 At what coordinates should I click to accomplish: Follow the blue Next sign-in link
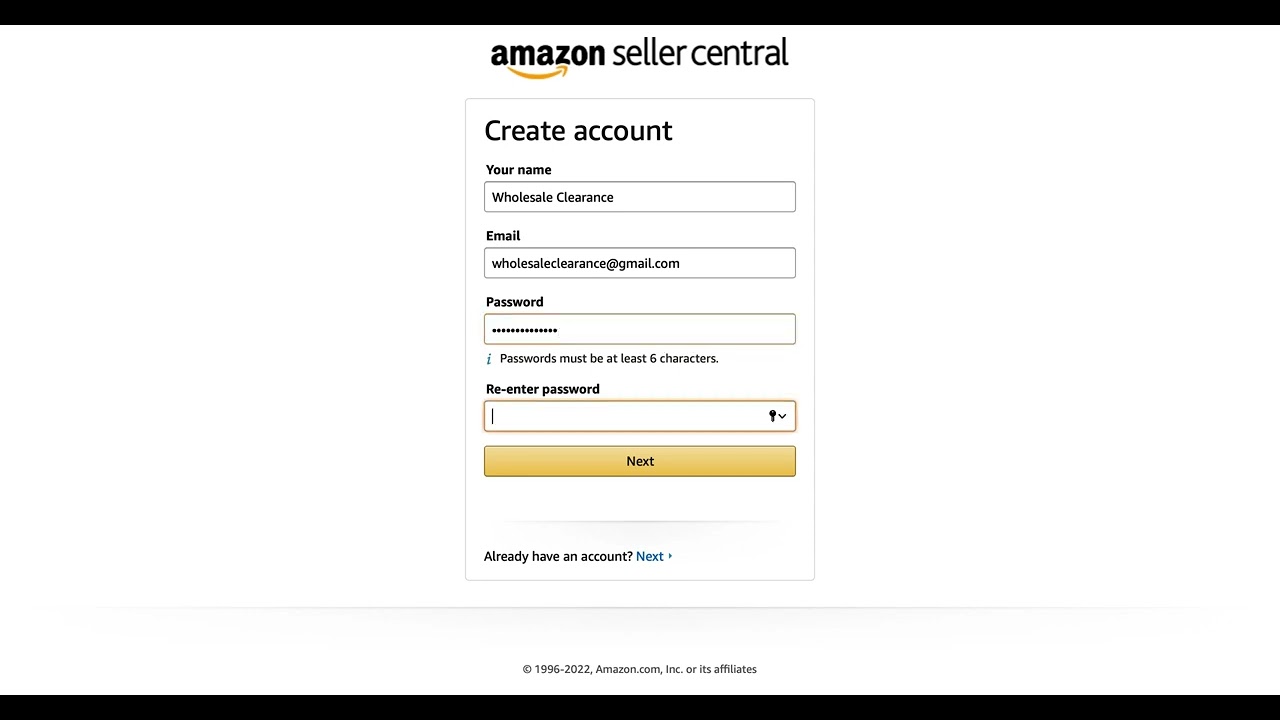coord(649,556)
